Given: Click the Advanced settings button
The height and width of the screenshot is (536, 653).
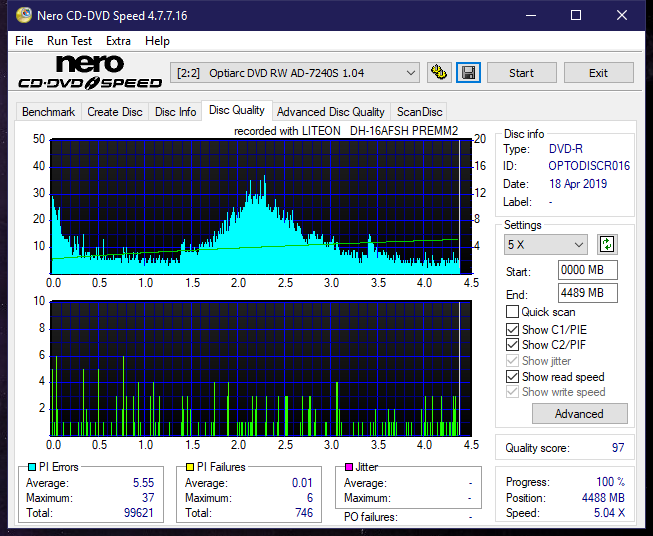Looking at the screenshot, I should coord(579,414).
